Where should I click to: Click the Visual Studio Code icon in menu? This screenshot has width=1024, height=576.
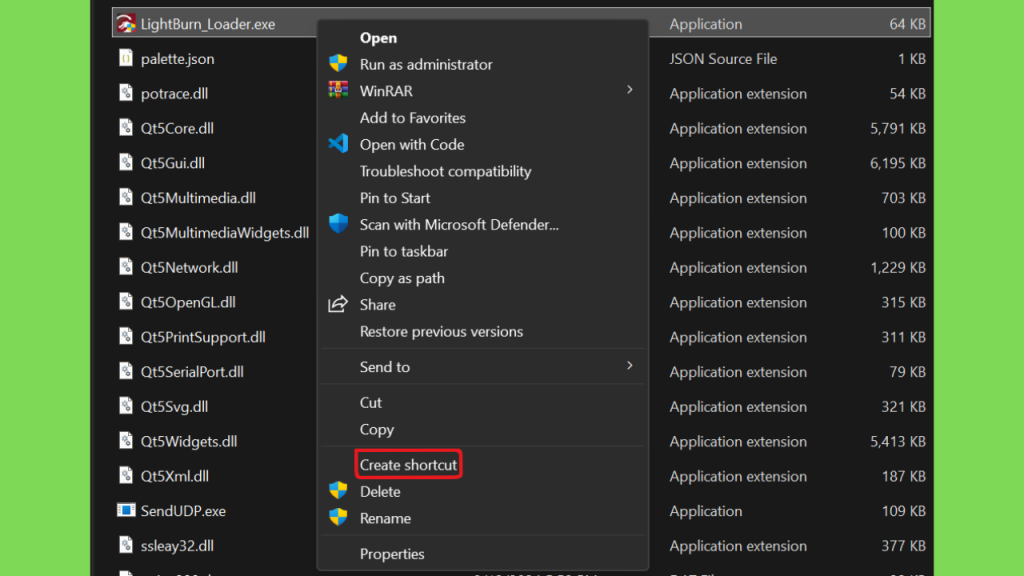[x=338, y=144]
